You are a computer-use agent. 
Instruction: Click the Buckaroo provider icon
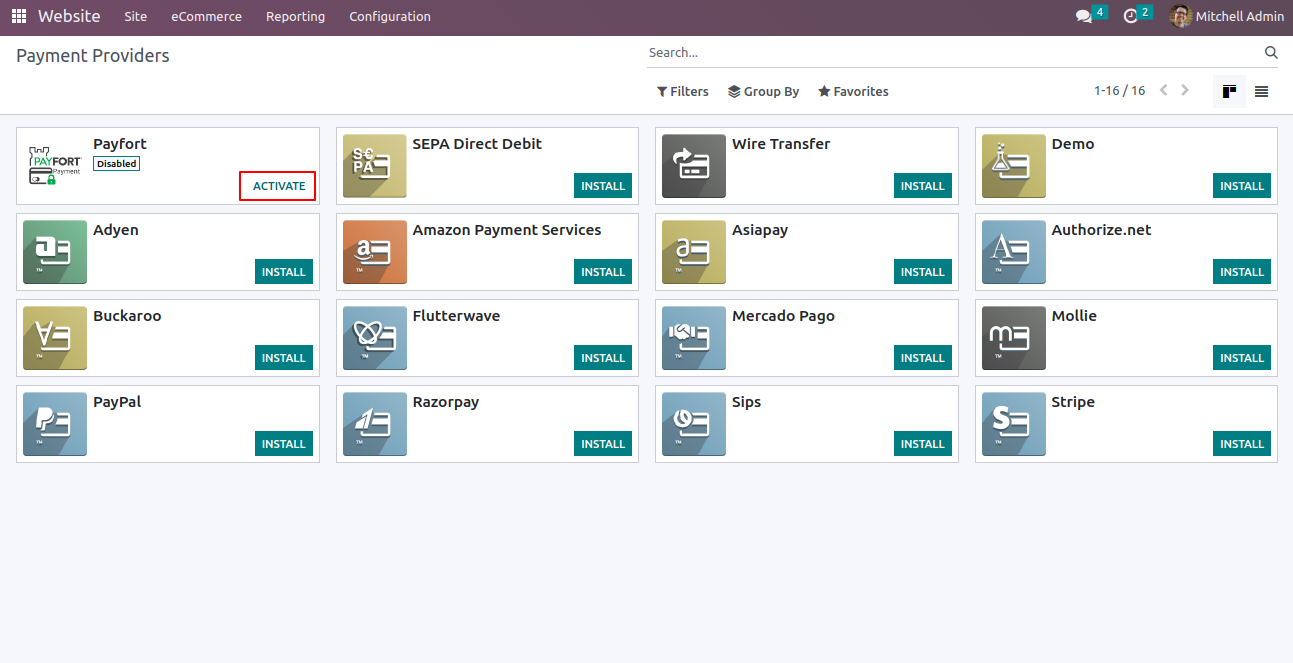[x=55, y=338]
